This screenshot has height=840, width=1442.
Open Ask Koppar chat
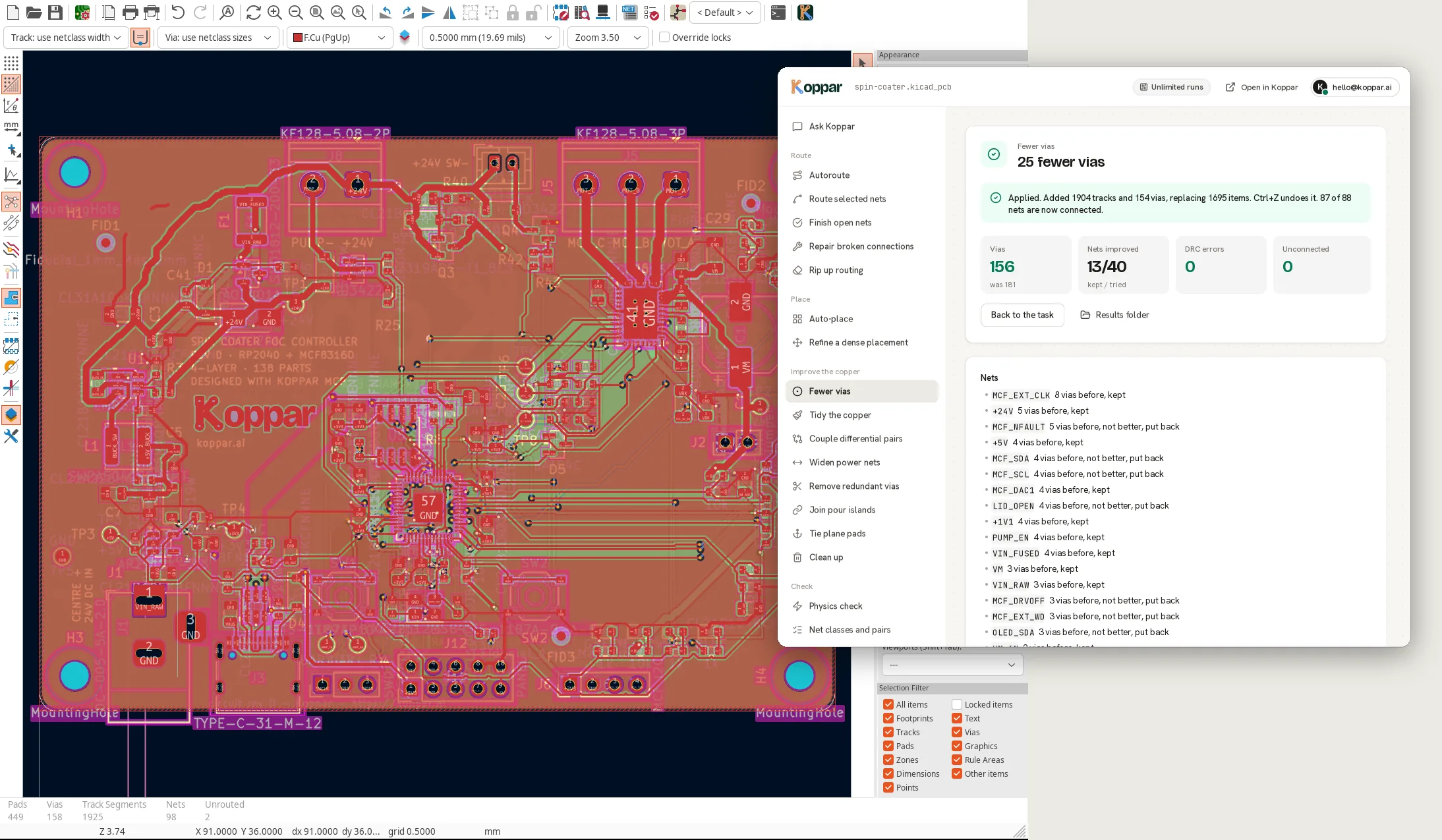click(861, 126)
